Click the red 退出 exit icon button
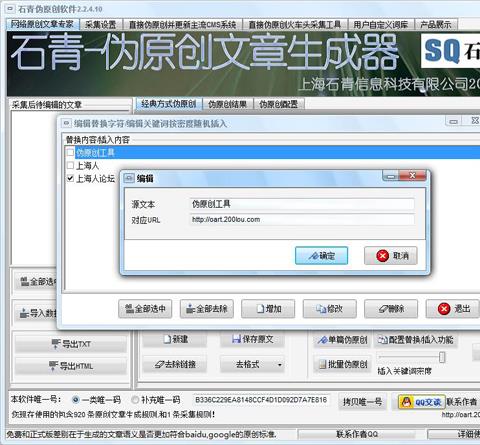 [x=452, y=309]
